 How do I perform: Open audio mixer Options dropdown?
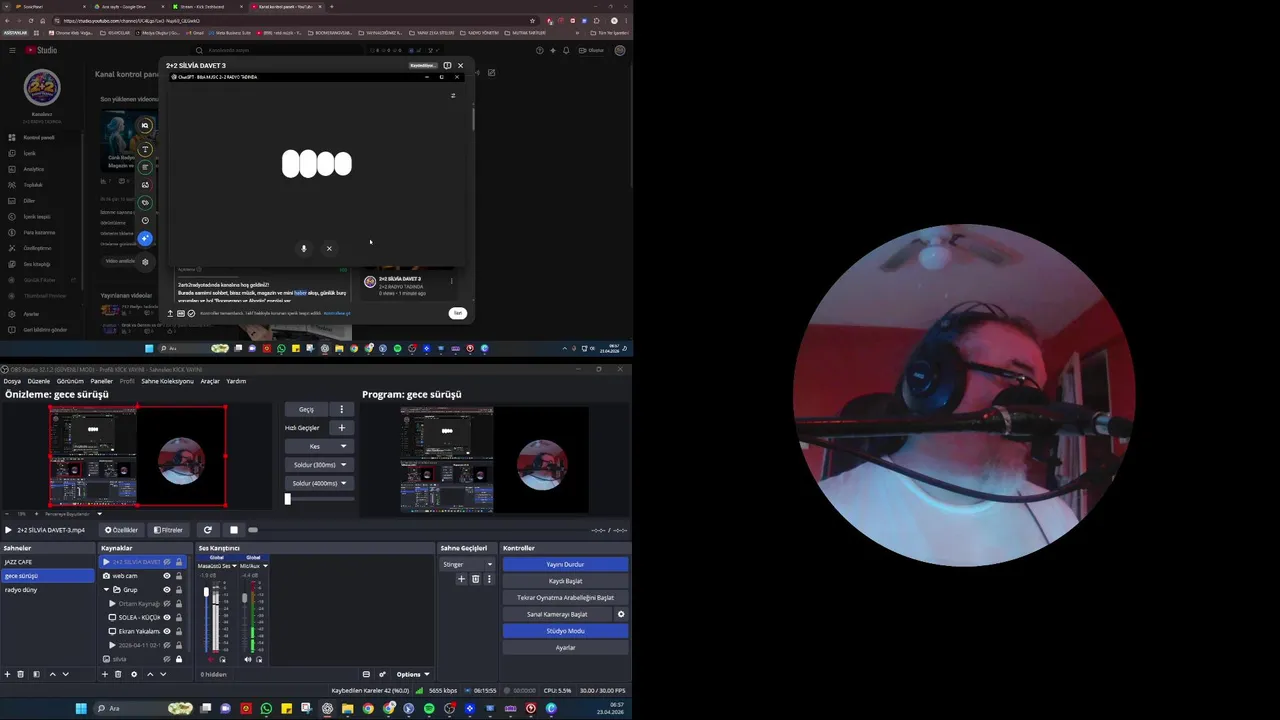pos(413,674)
